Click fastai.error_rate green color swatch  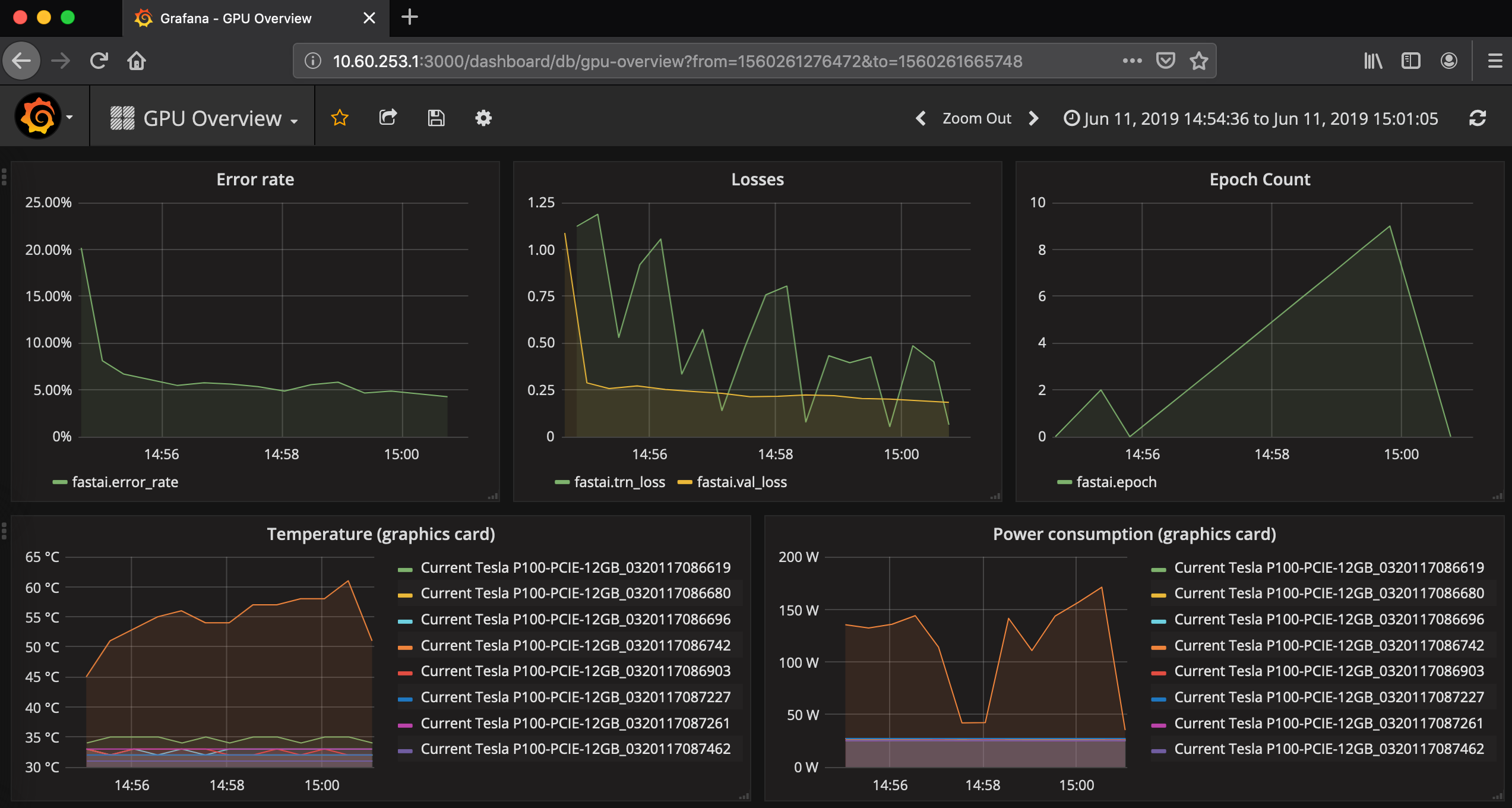point(59,482)
